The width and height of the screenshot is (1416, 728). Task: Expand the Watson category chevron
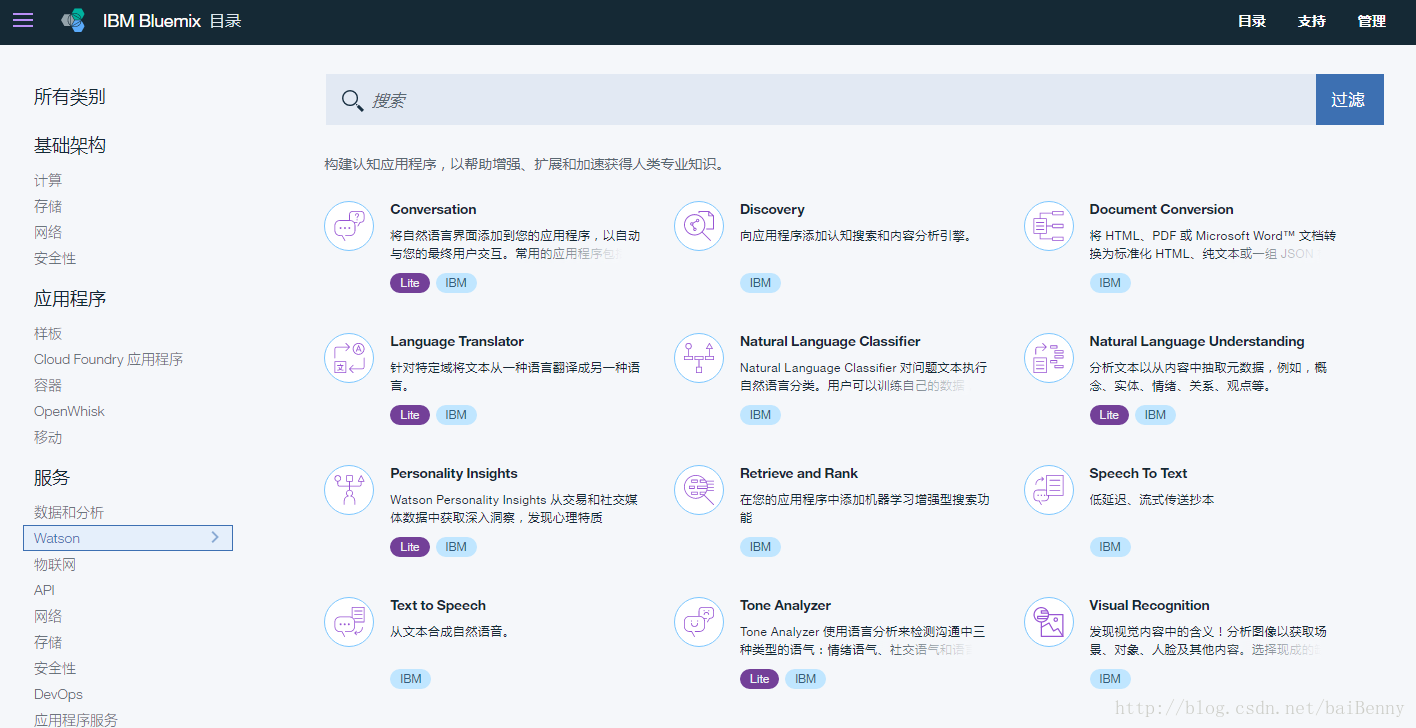(215, 538)
